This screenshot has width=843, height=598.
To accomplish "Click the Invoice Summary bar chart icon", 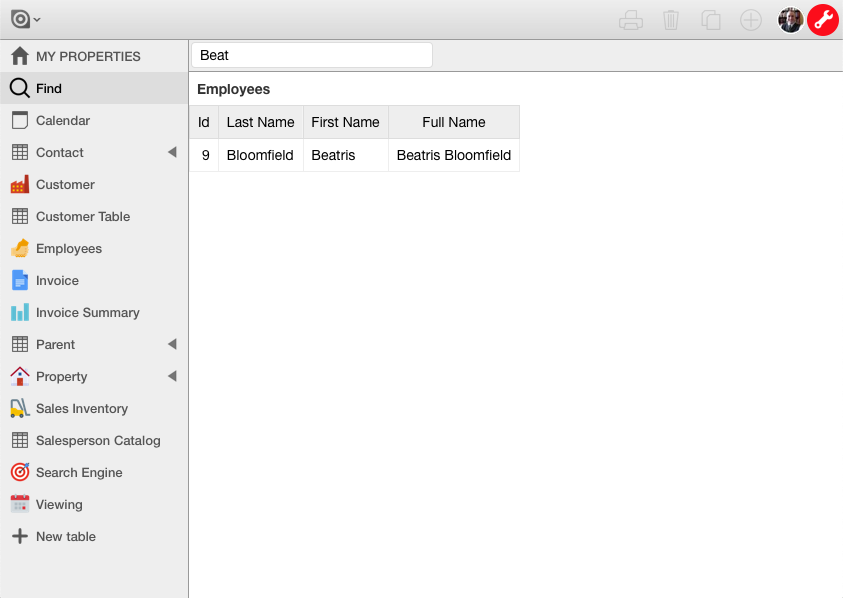I will (x=20, y=312).
